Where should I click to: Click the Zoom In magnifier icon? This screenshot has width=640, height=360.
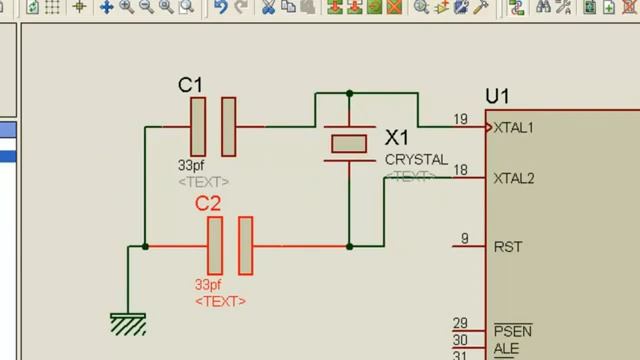127,7
